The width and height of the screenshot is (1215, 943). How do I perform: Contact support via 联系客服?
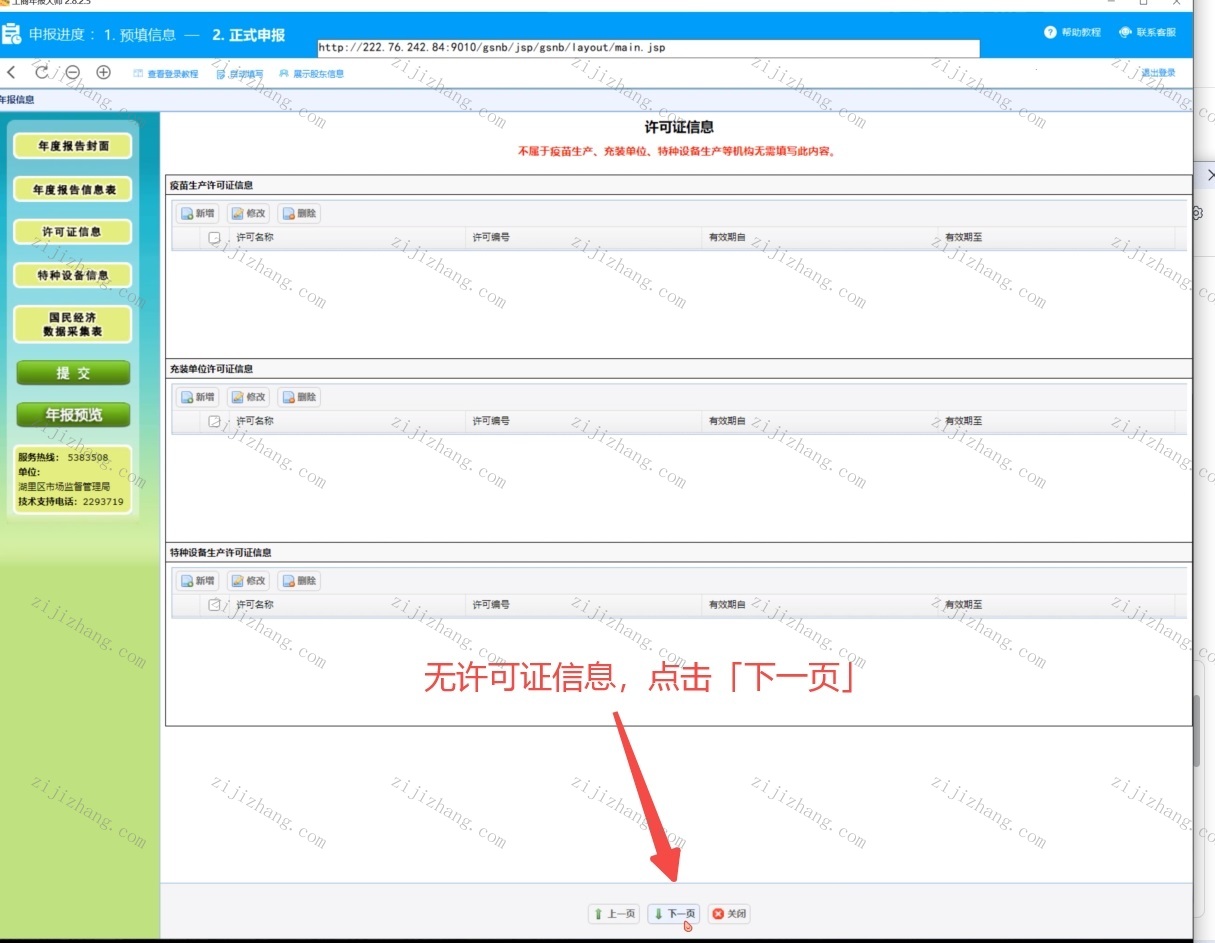pyautogui.click(x=1147, y=33)
